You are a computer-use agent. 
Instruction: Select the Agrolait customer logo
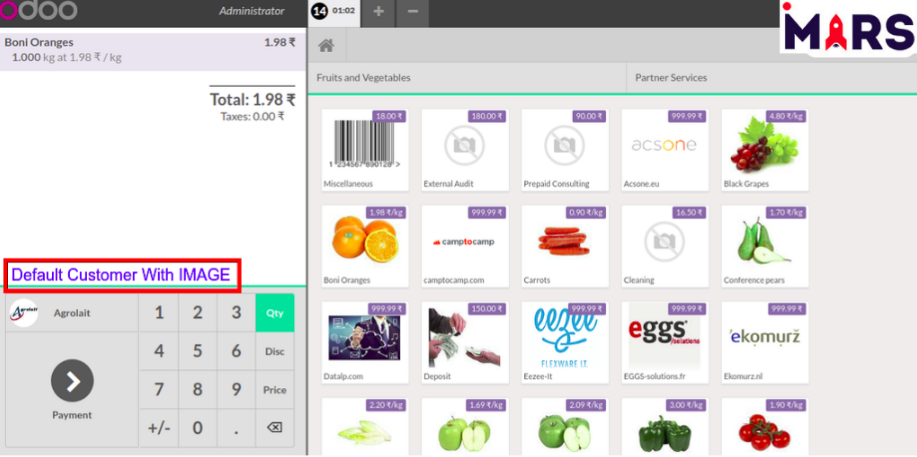coord(23,313)
